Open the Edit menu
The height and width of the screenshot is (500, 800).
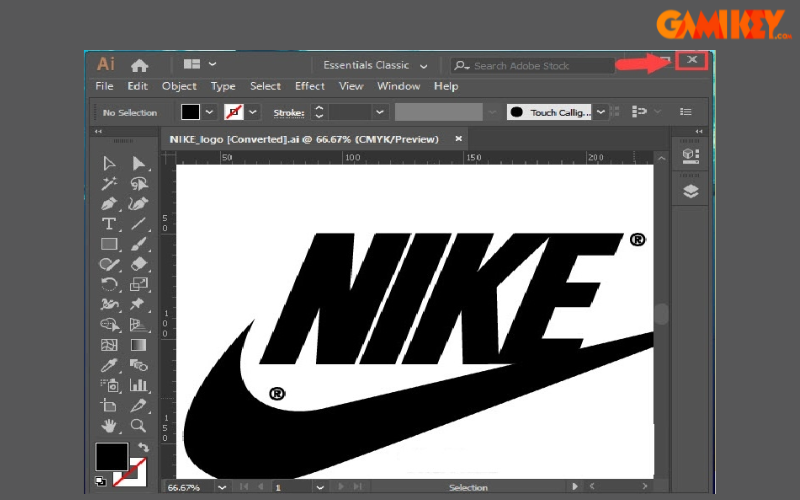(x=137, y=86)
